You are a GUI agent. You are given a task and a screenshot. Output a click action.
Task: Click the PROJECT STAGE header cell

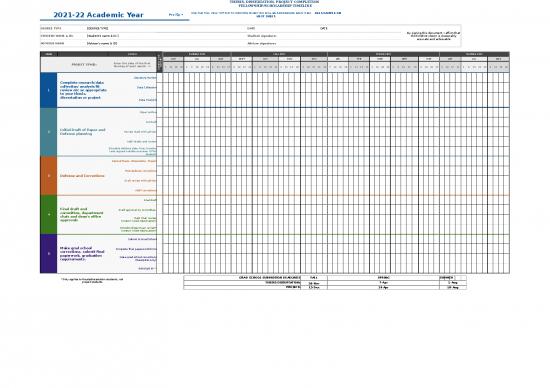pos(84,65)
